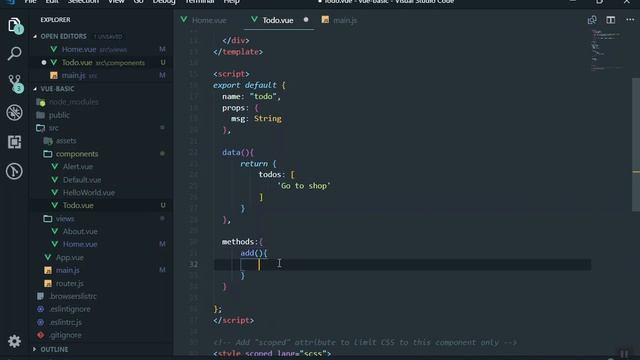This screenshot has height=360, width=640.
Task: Collapse the VUE-BASIC project section
Action: 58,89
